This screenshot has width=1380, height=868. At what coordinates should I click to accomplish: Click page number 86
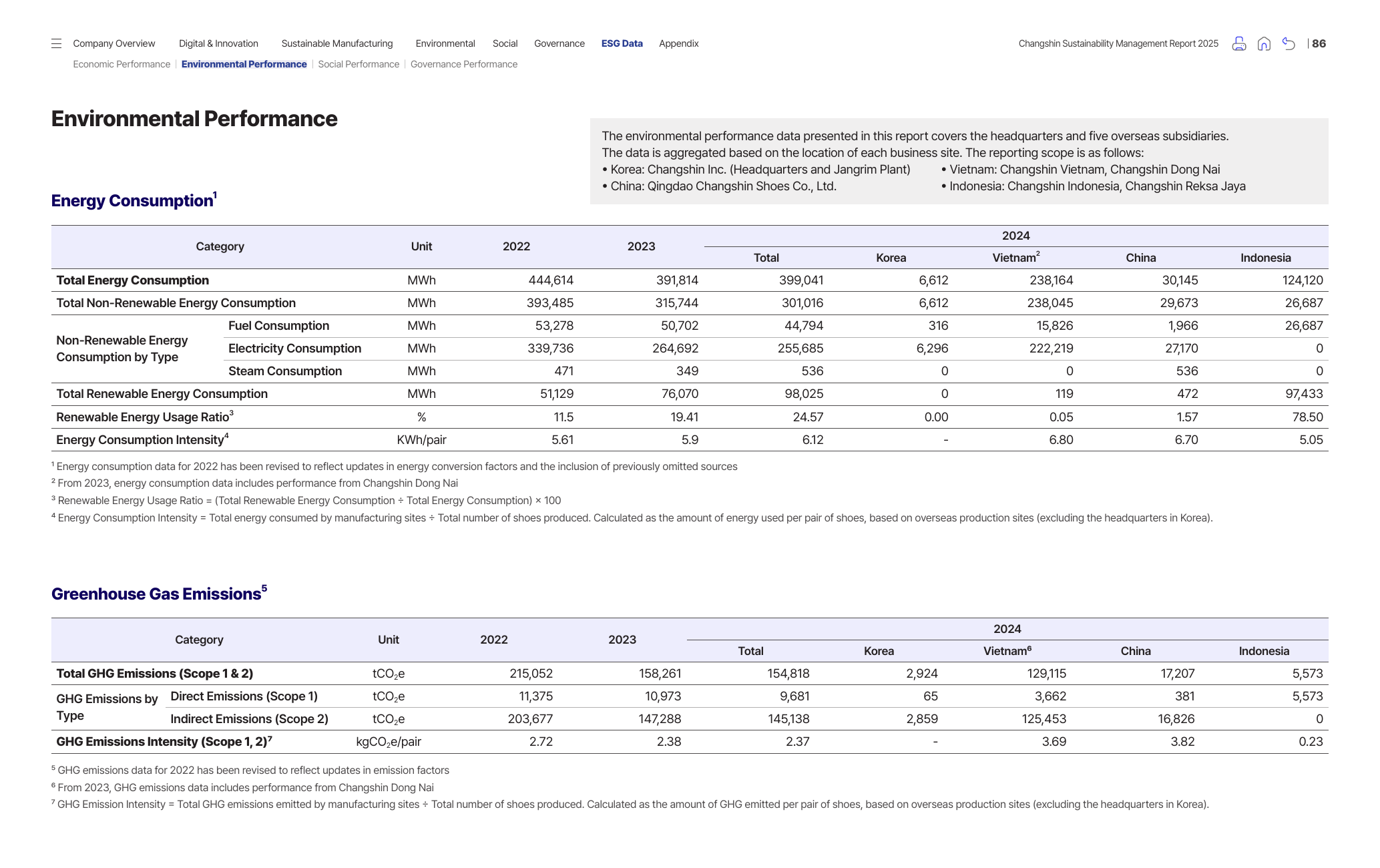1319,43
